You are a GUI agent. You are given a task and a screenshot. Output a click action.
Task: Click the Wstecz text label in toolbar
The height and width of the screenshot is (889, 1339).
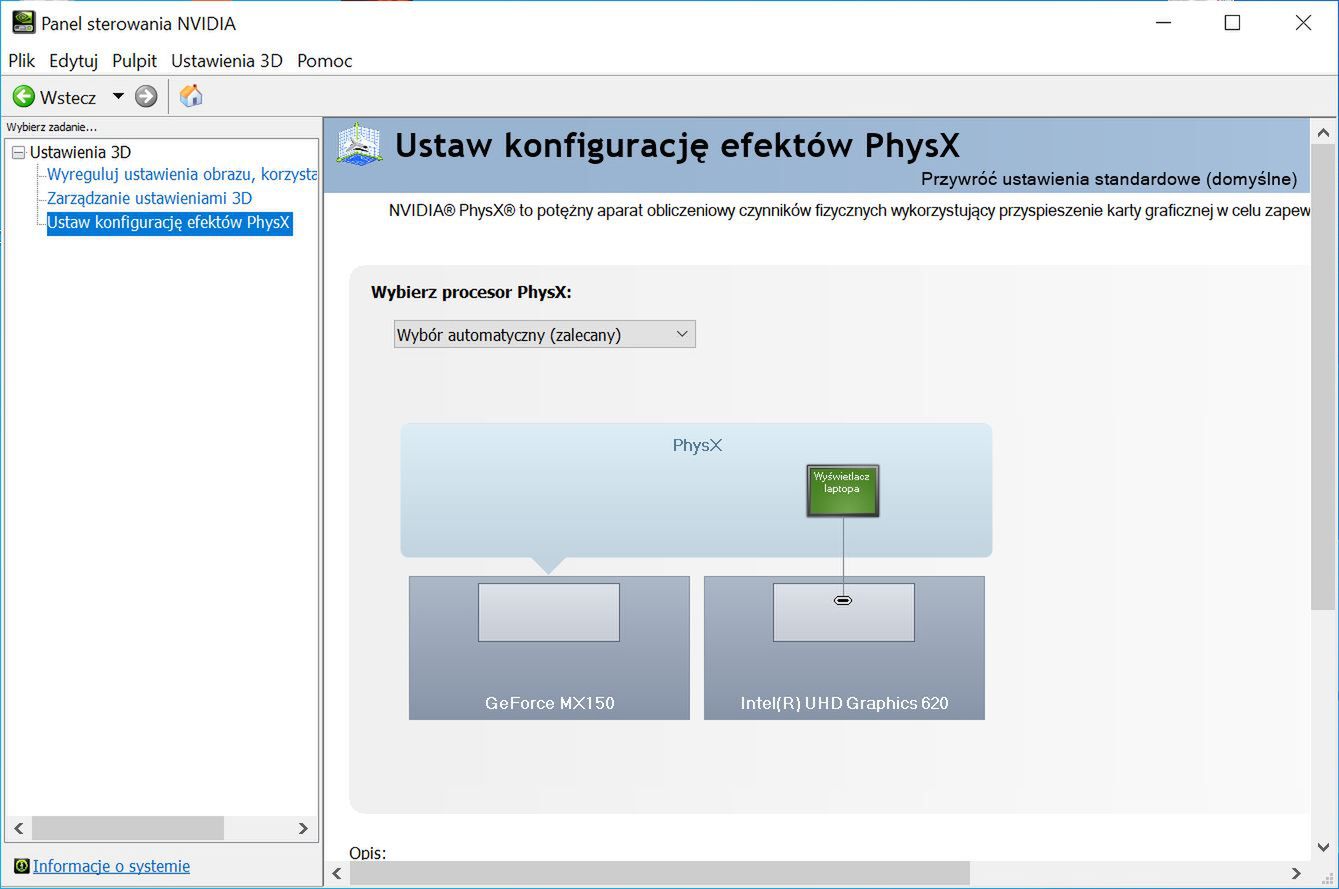coord(68,97)
